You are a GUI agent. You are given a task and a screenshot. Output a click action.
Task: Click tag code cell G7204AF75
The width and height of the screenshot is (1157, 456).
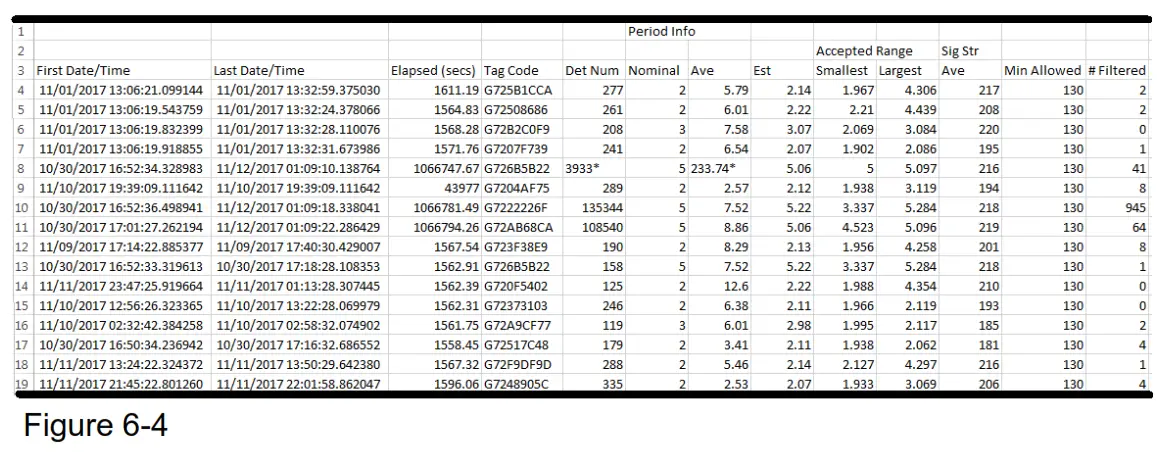tap(522, 187)
